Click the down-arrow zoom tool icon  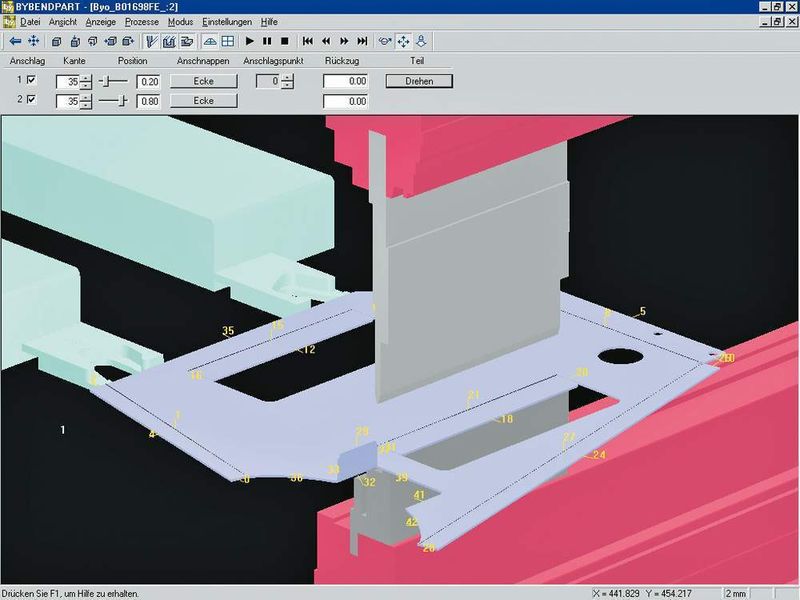click(x=421, y=41)
